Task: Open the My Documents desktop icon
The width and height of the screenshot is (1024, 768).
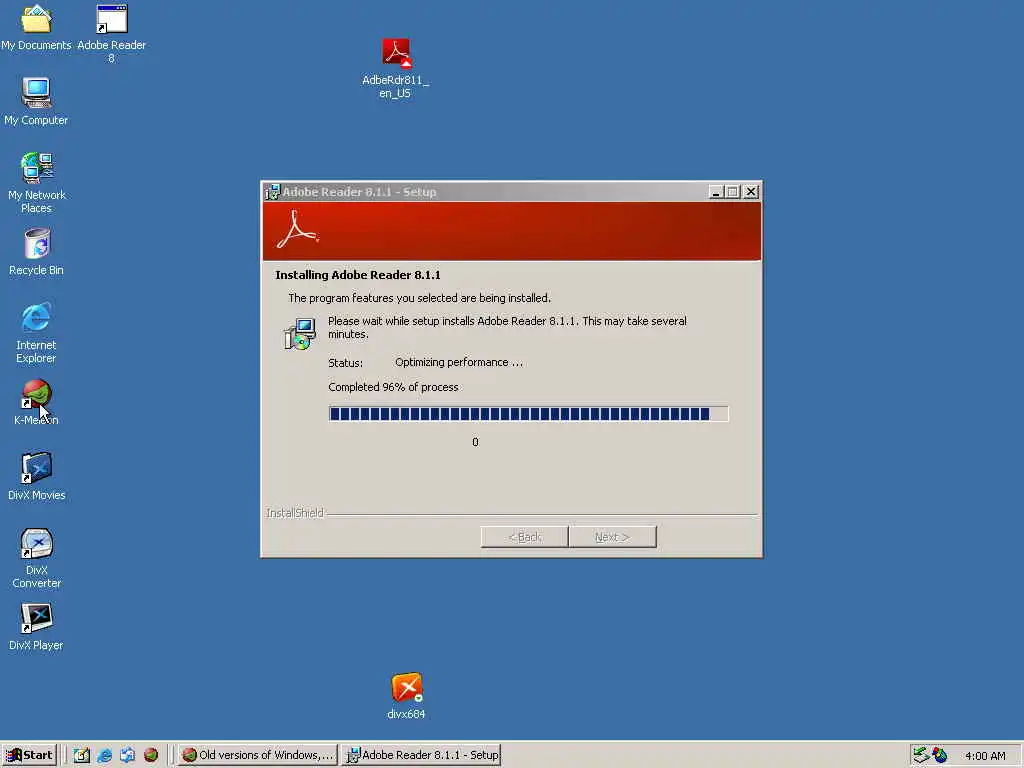Action: click(x=36, y=26)
